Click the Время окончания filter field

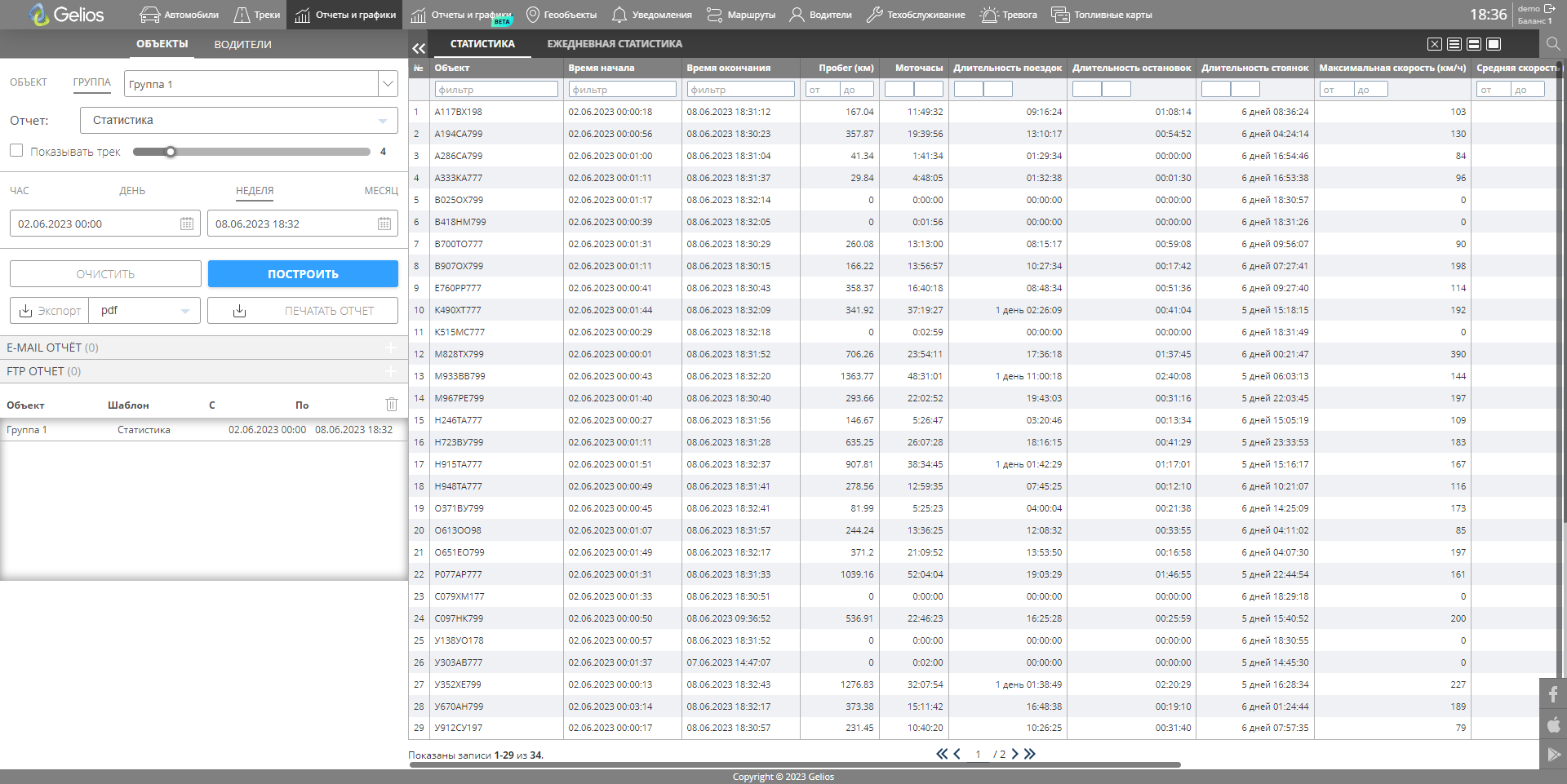(741, 90)
